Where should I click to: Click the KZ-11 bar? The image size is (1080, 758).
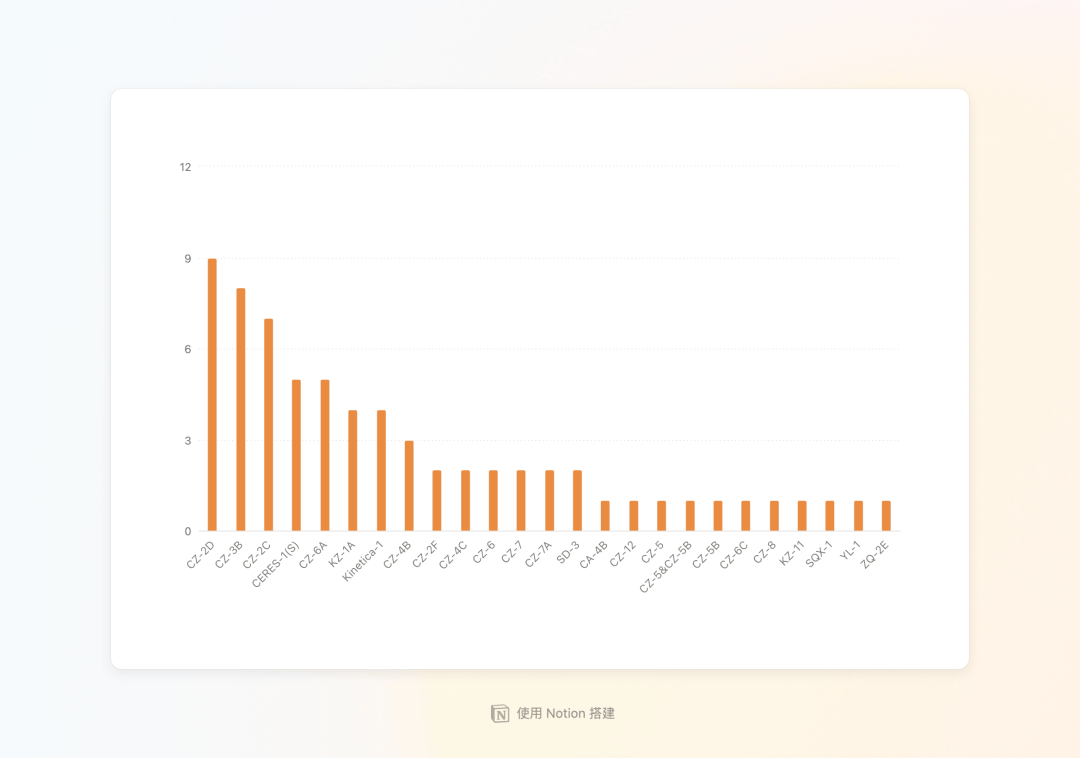(x=802, y=516)
